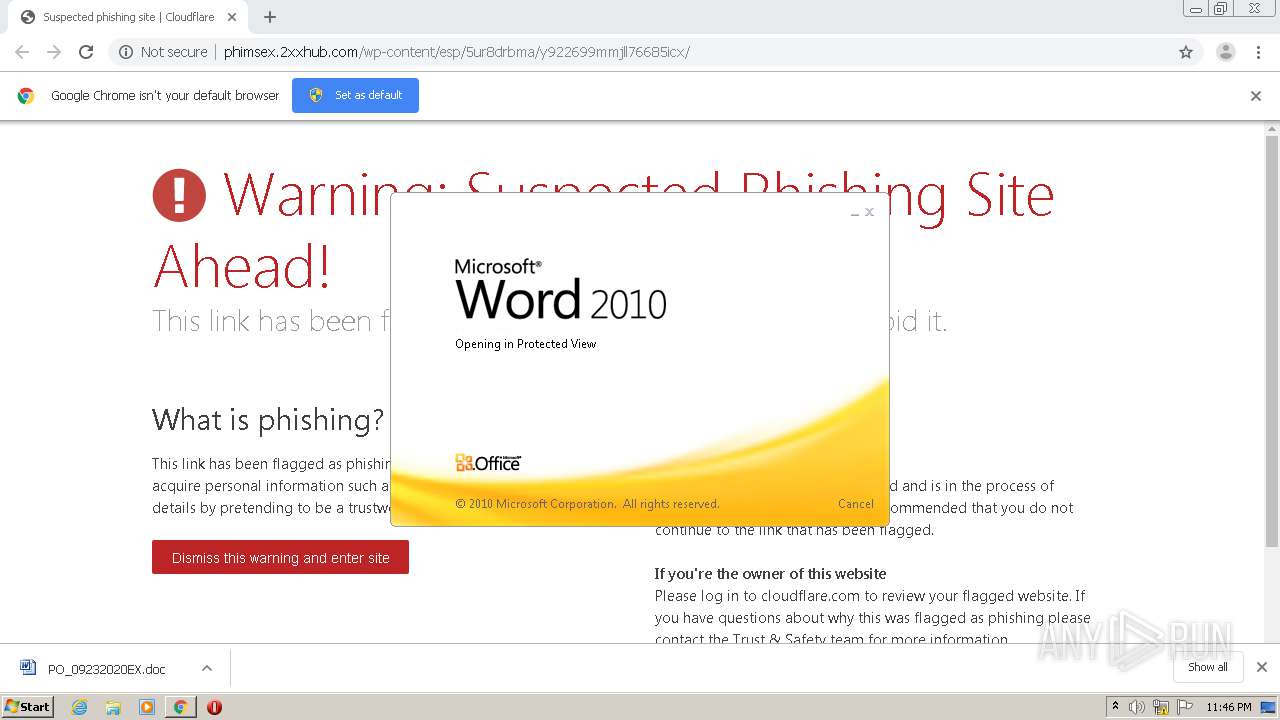
Task: Click the Chrome back arrow
Action: tap(22, 52)
